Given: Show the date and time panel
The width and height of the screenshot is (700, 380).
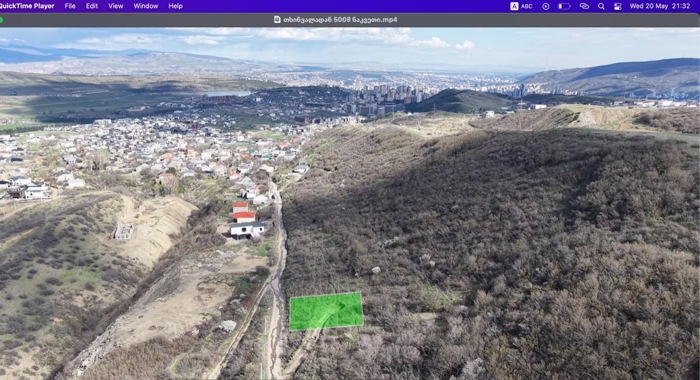Looking at the screenshot, I should 660,6.
